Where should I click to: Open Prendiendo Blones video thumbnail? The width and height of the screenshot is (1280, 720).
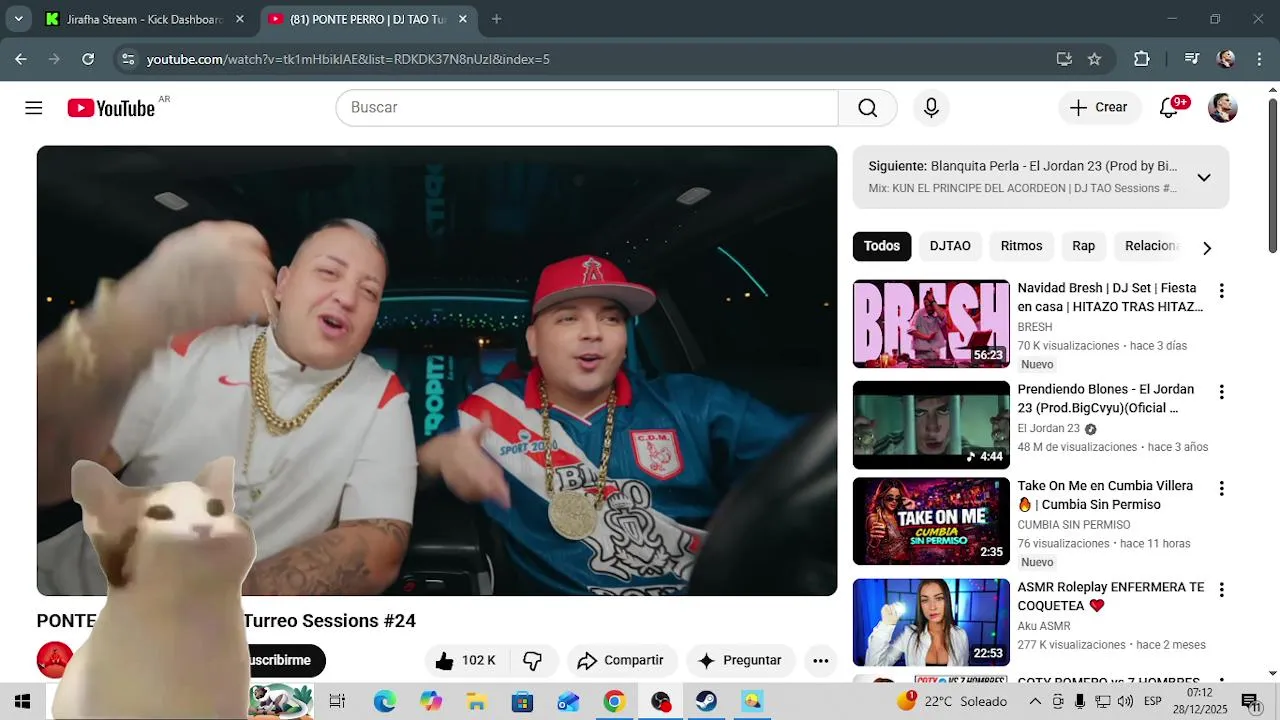point(931,424)
